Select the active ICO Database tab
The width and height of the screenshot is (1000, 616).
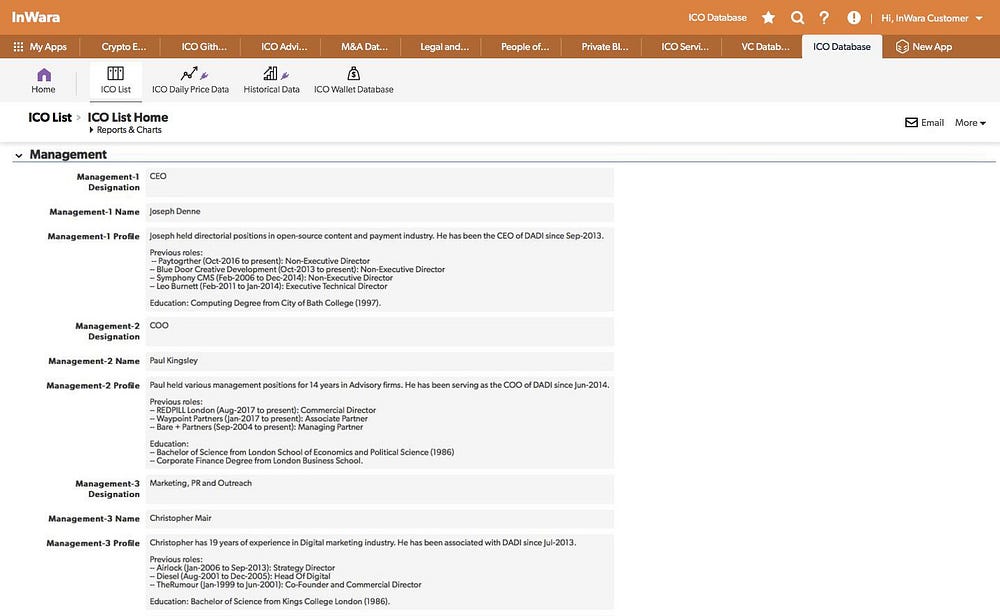[x=842, y=47]
